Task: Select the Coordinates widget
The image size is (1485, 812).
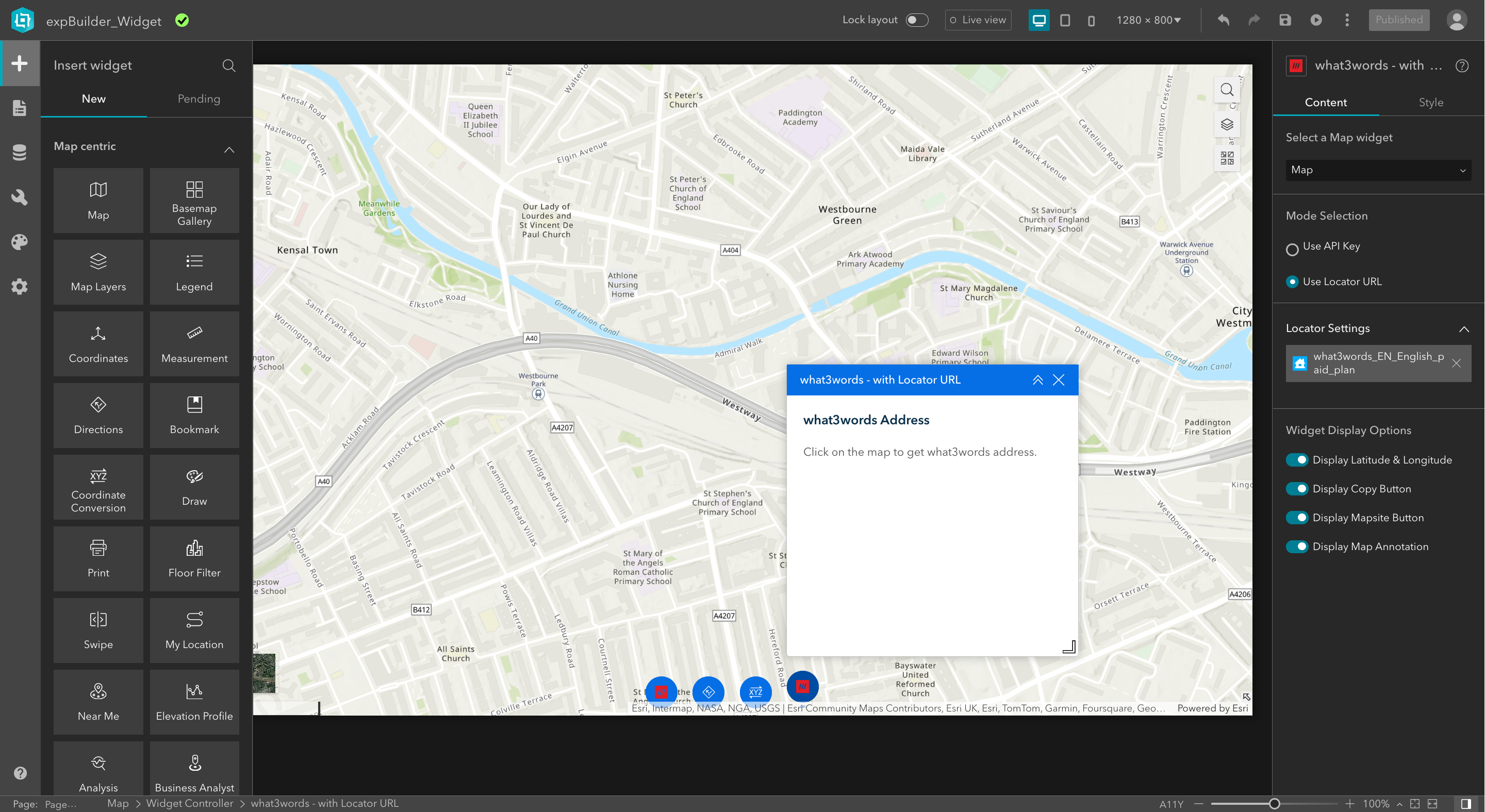Action: pos(98,343)
